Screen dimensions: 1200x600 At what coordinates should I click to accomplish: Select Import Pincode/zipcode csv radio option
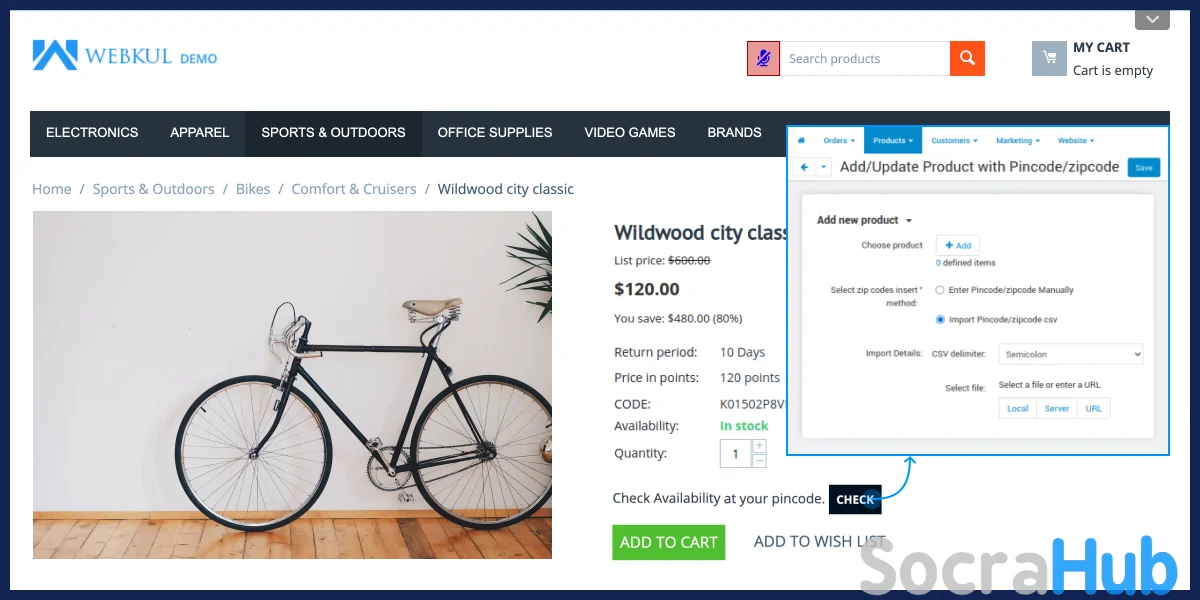(940, 320)
